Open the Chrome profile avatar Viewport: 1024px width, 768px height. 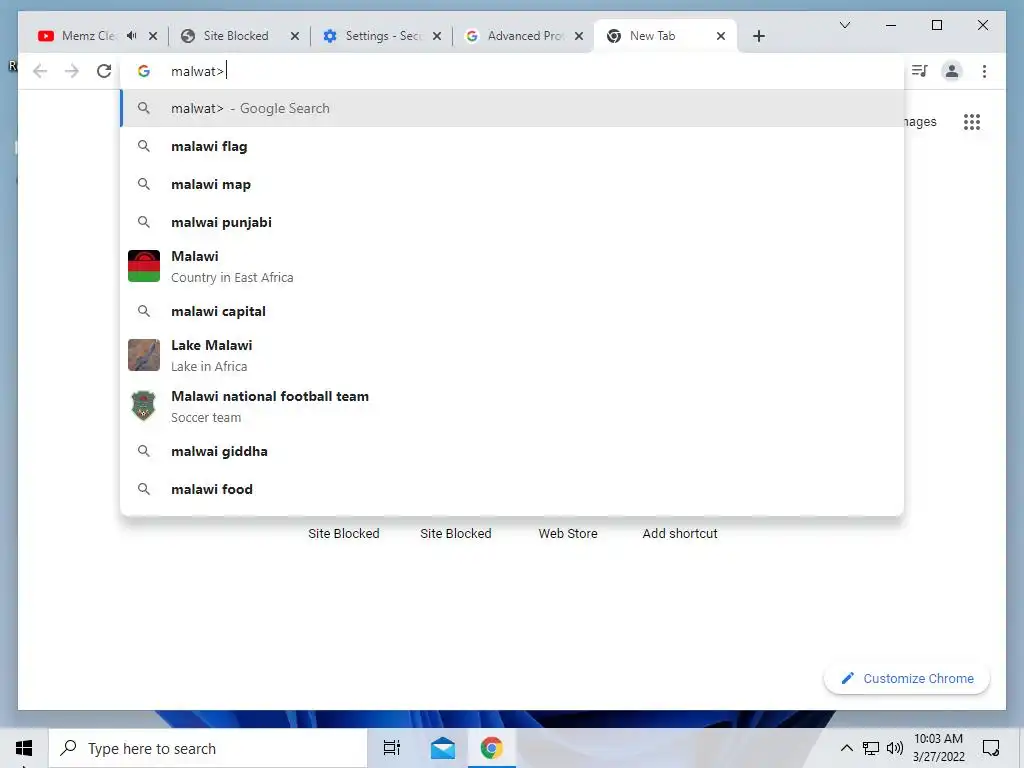tap(952, 71)
